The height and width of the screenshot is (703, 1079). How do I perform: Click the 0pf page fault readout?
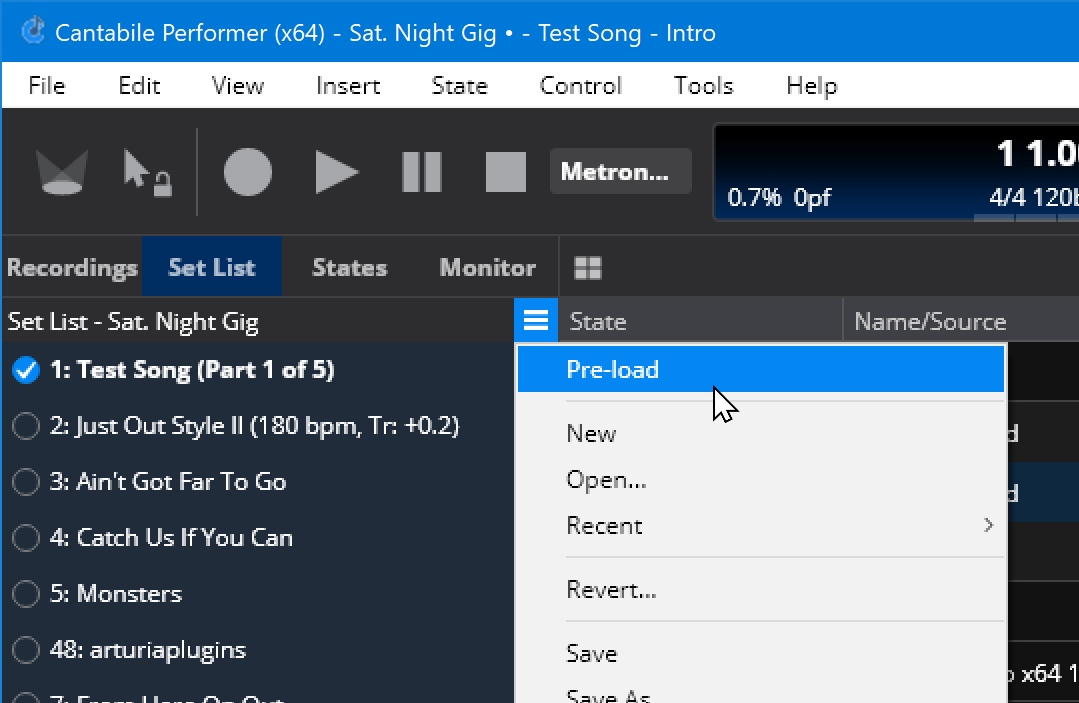click(x=813, y=198)
